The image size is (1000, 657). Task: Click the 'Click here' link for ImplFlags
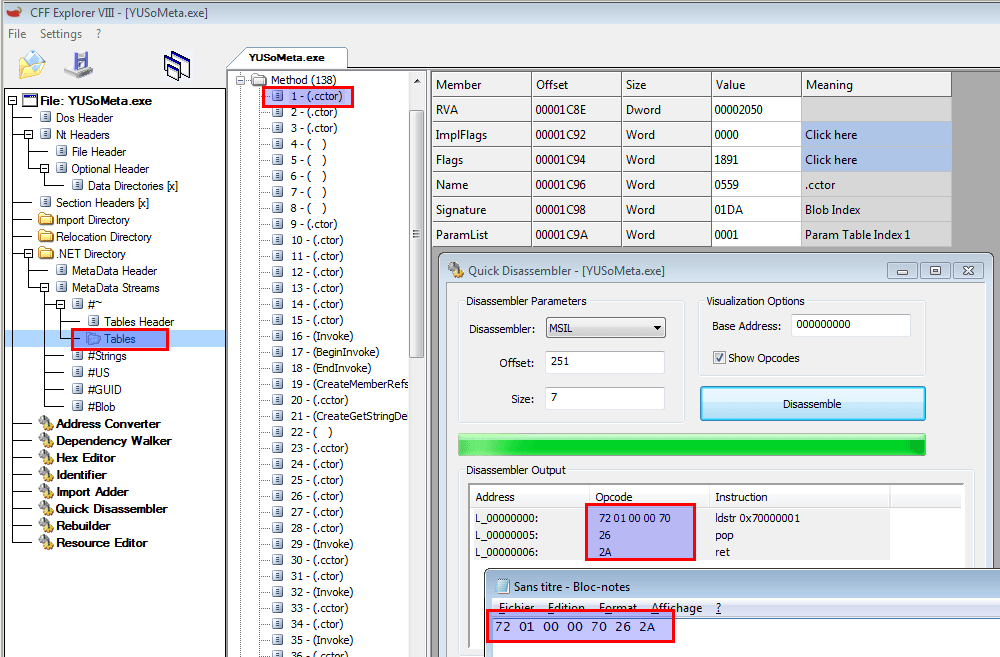click(831, 135)
